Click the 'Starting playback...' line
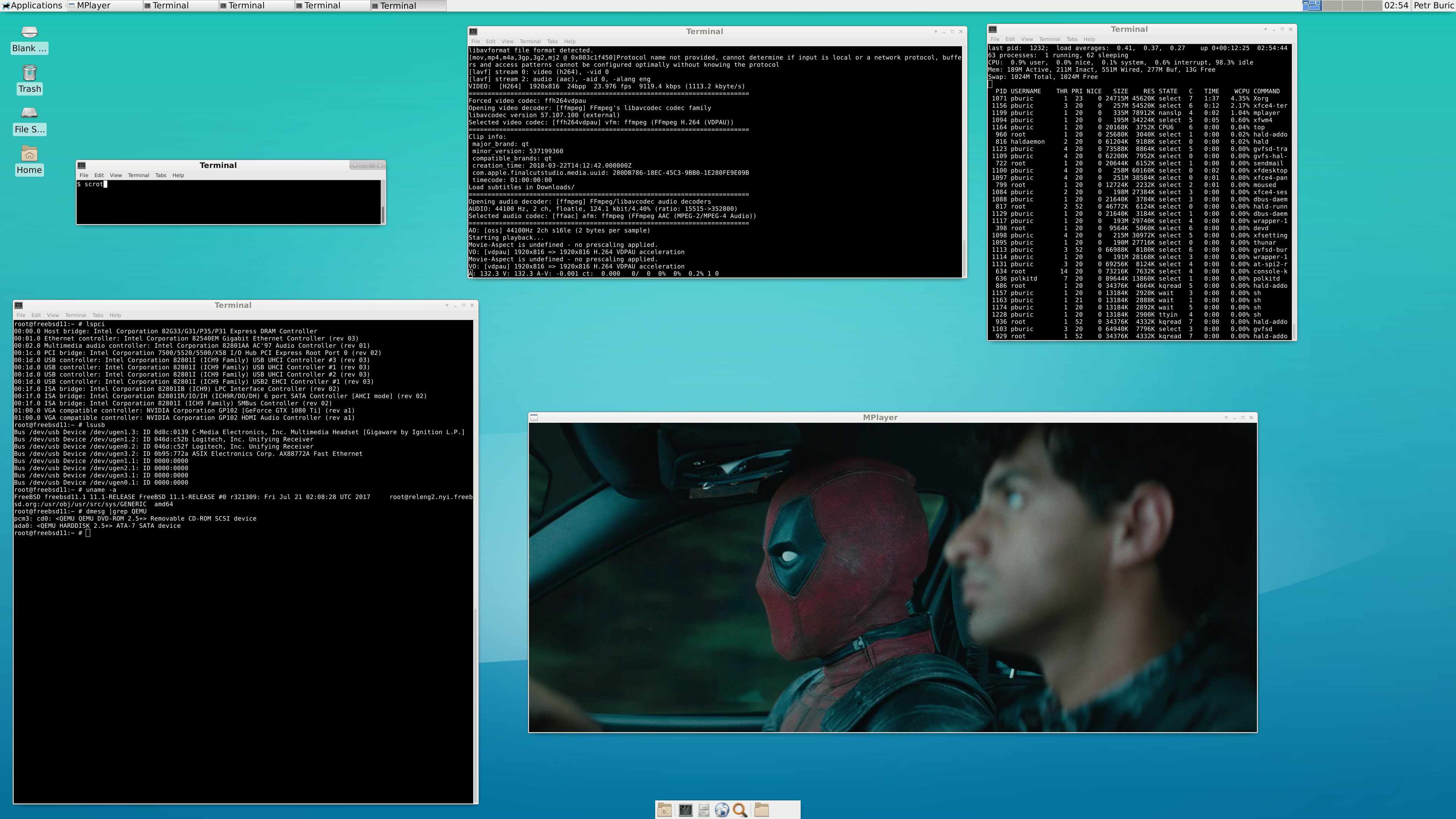 pos(507,238)
